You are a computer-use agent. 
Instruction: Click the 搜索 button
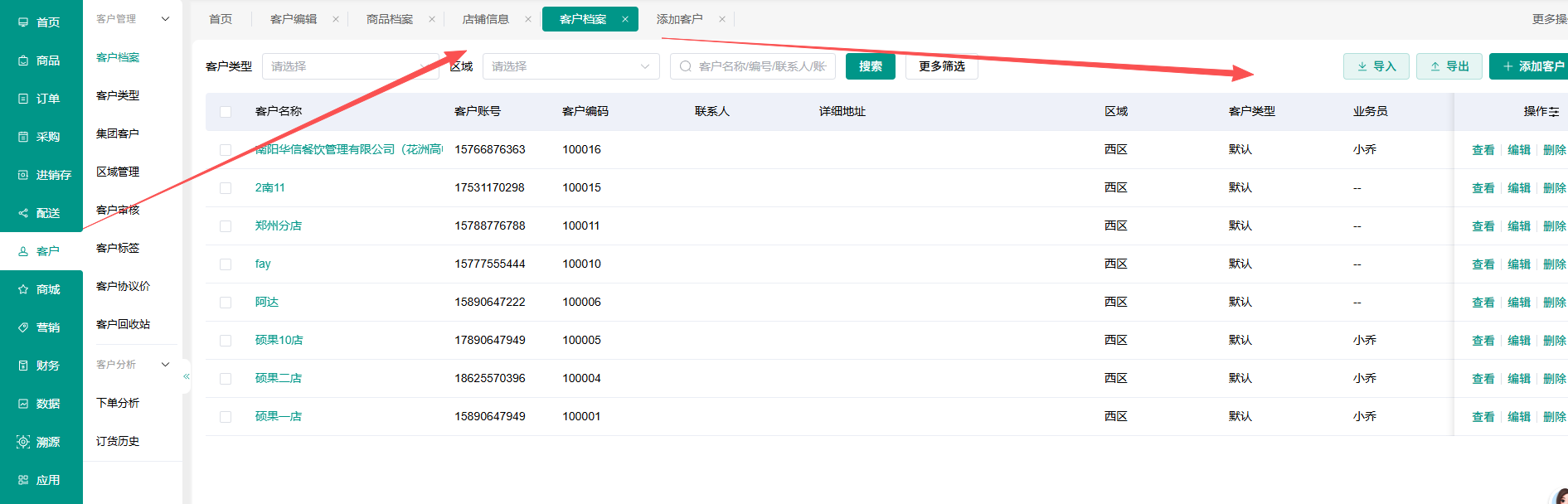(x=871, y=66)
